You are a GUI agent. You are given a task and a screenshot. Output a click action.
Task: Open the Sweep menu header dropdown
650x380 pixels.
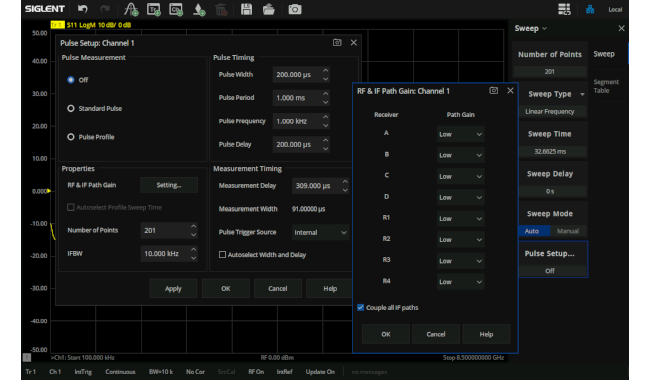coord(531,29)
